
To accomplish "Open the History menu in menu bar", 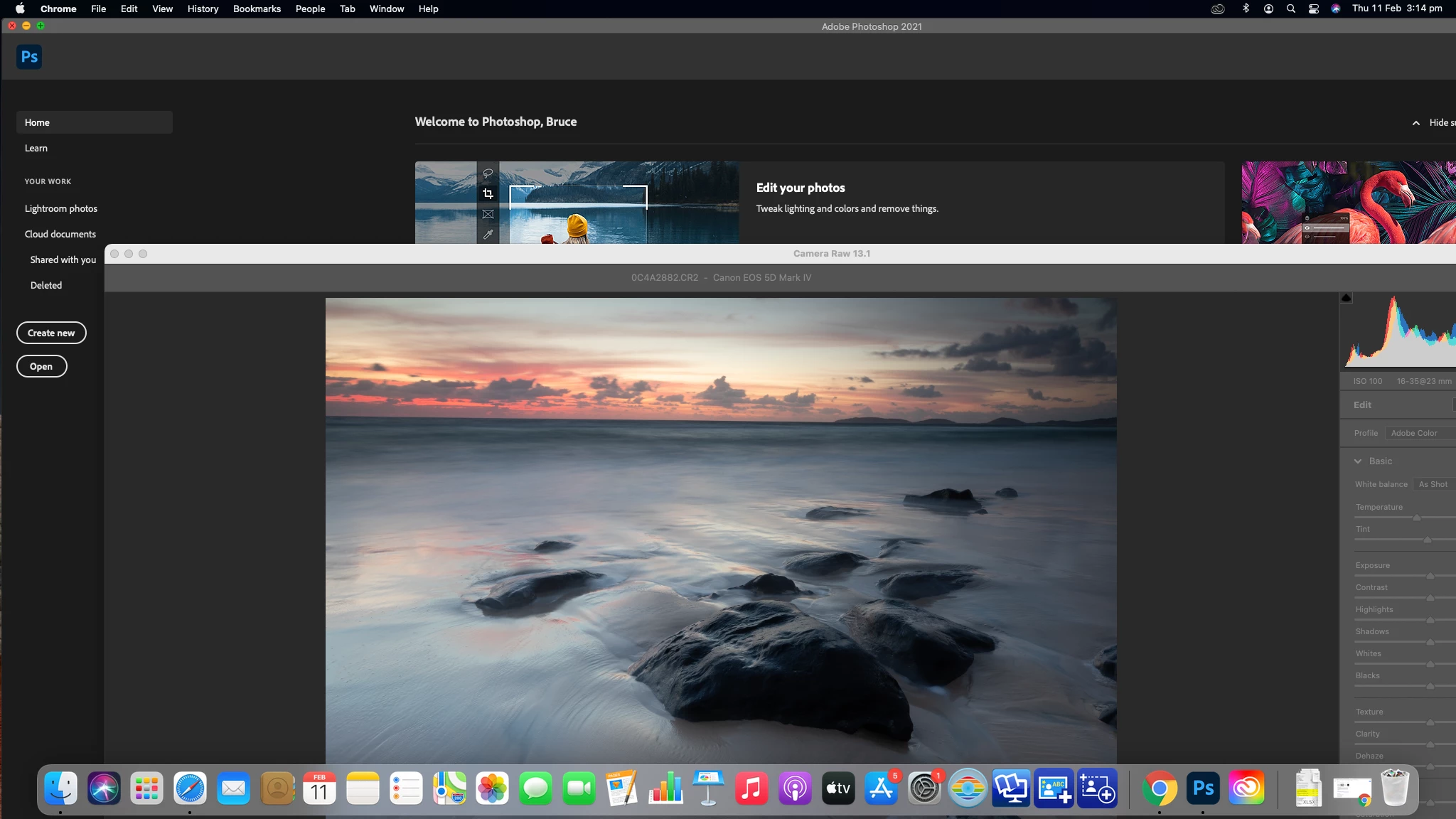I will tap(203, 9).
